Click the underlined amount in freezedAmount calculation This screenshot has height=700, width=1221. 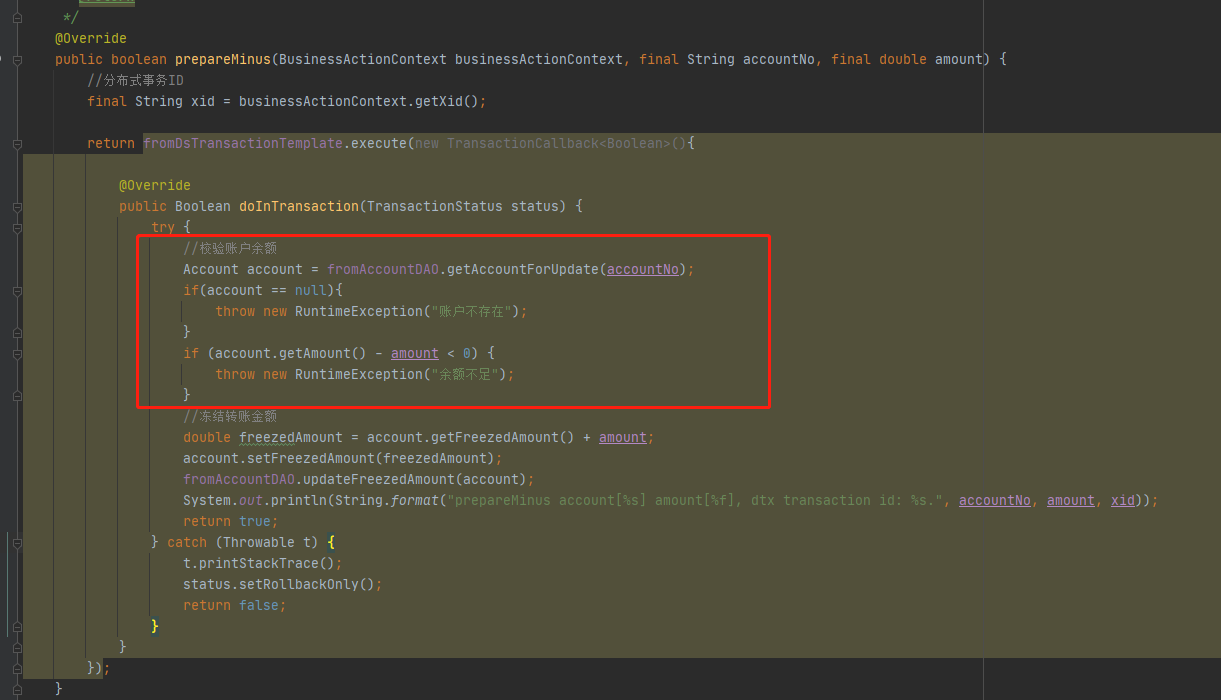tap(622, 437)
